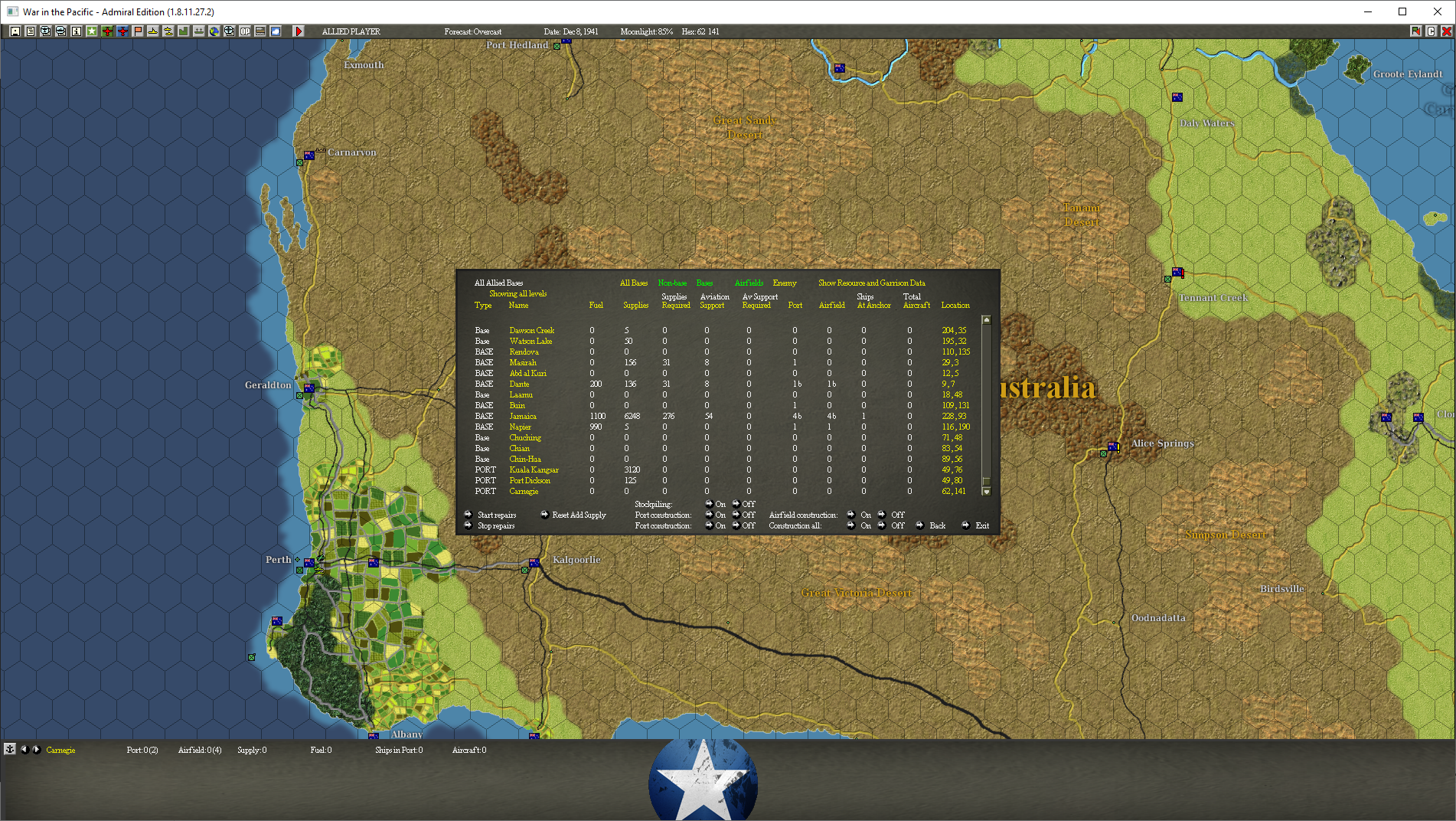1456x821 pixels.
Task: Click the next base arrow in bottom bar
Action: [x=36, y=749]
